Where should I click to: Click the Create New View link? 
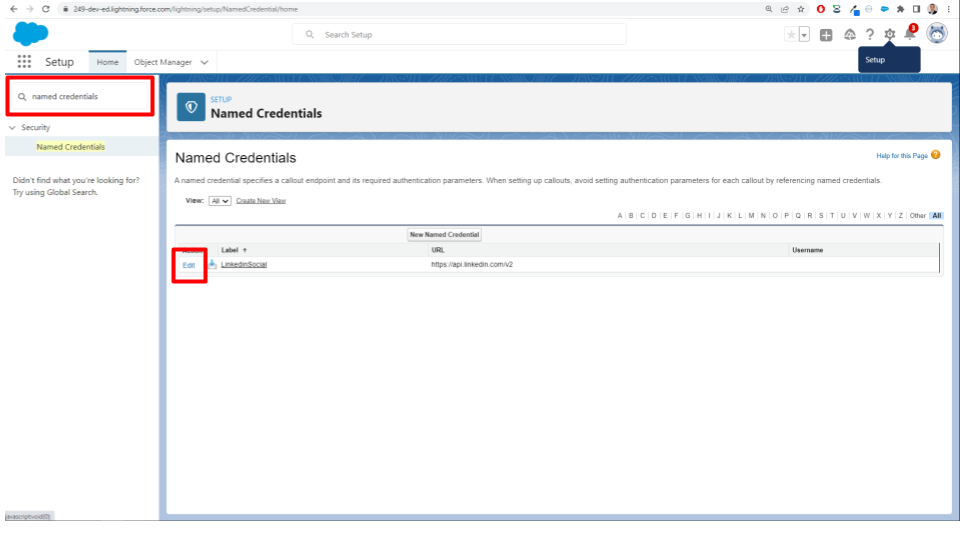tap(261, 201)
